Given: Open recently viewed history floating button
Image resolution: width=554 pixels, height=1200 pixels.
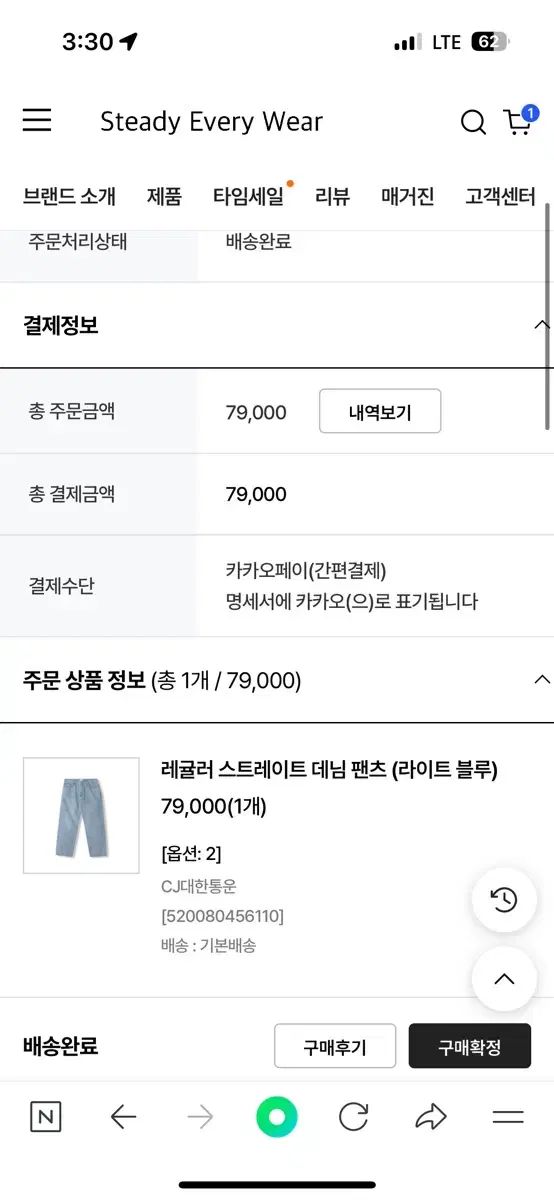Looking at the screenshot, I should tap(504, 900).
